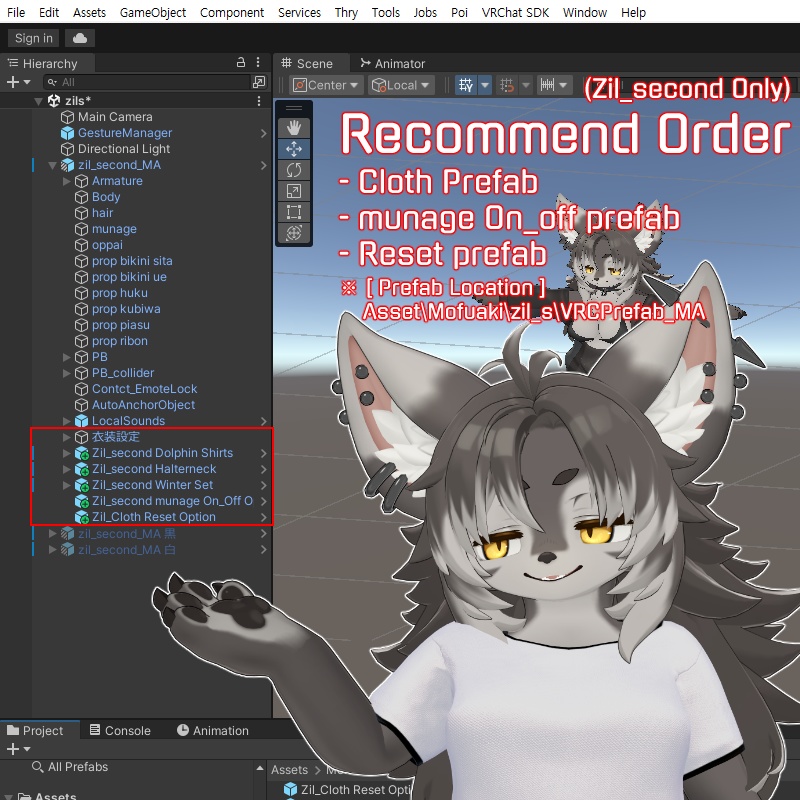Open Hierarchy create plus dropdown
The height and width of the screenshot is (800, 800).
18,82
